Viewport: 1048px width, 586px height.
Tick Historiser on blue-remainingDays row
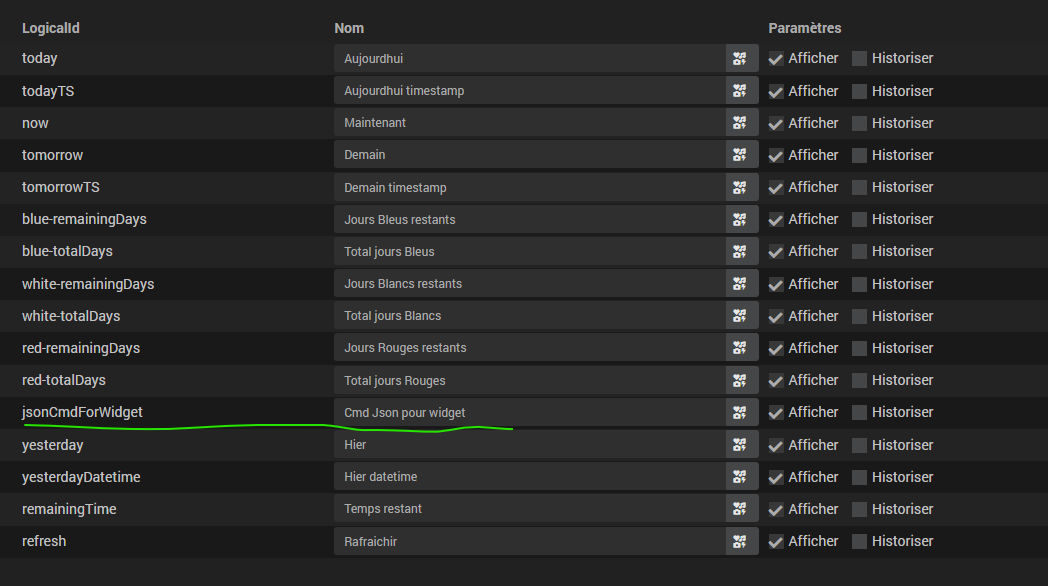click(x=859, y=219)
